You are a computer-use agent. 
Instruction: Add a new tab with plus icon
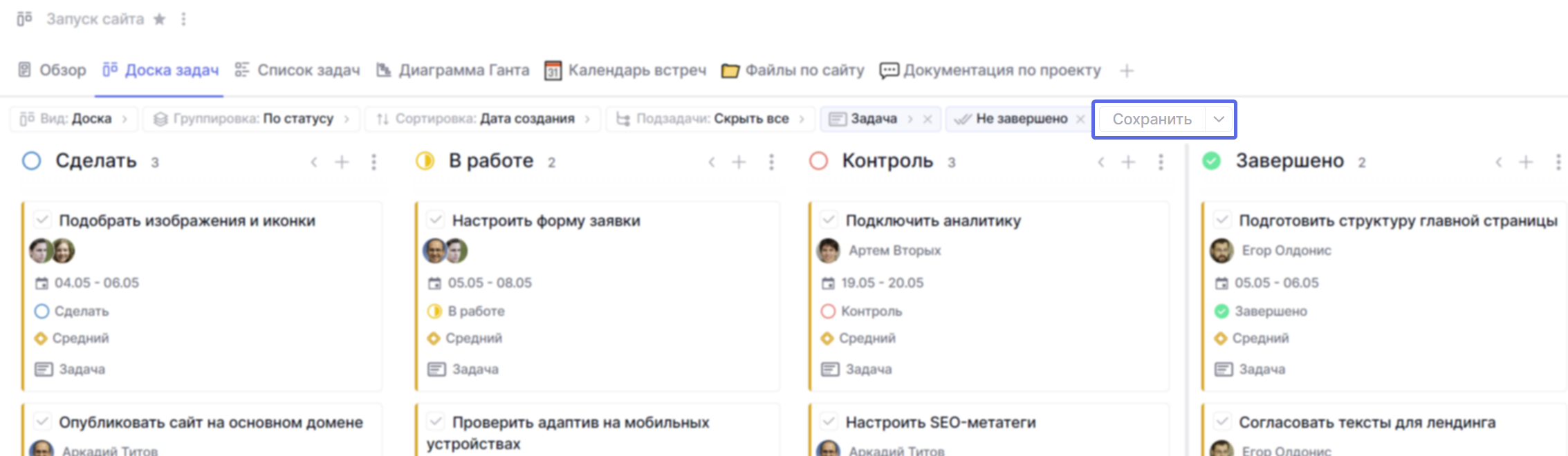click(1127, 70)
